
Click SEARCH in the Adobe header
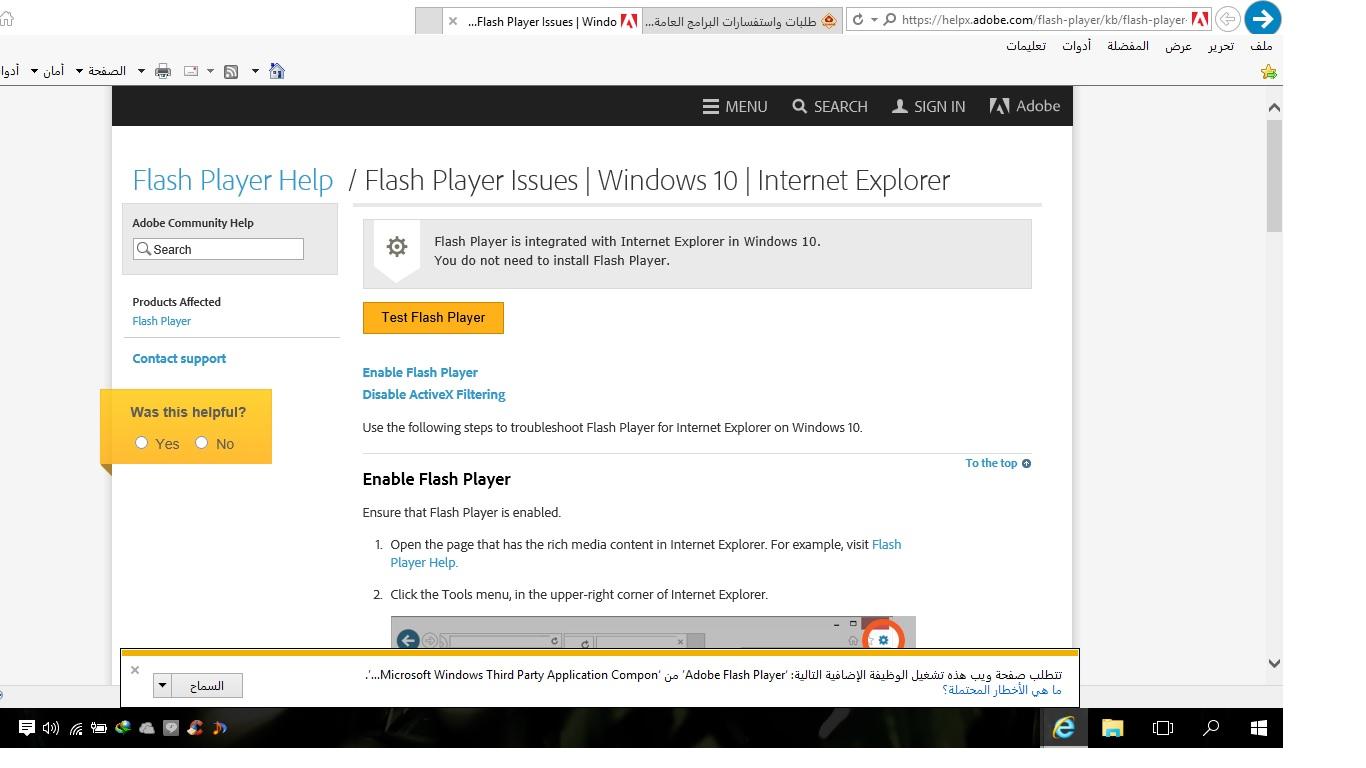[x=830, y=106]
